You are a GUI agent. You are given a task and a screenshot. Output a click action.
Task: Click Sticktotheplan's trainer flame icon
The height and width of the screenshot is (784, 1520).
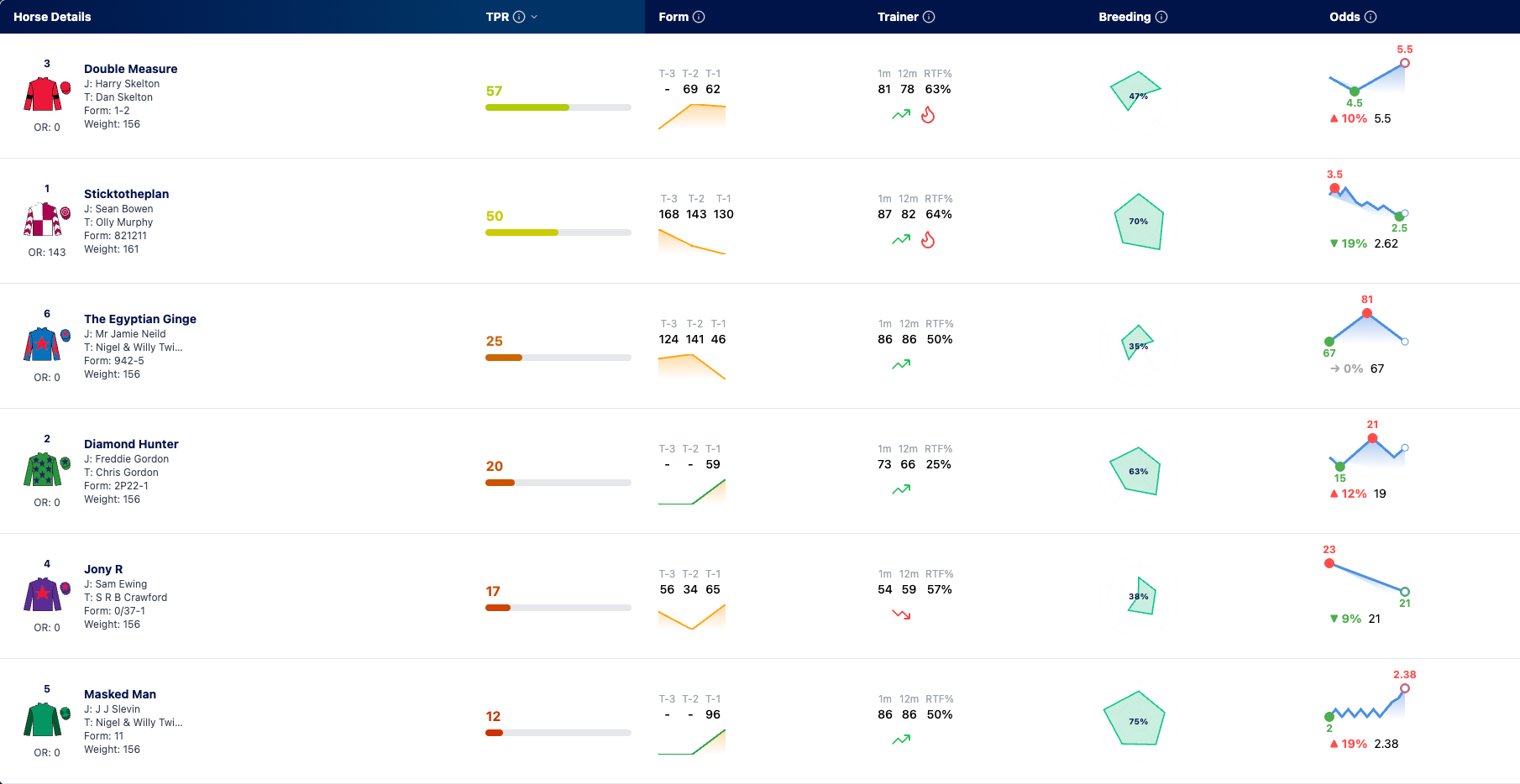[928, 240]
